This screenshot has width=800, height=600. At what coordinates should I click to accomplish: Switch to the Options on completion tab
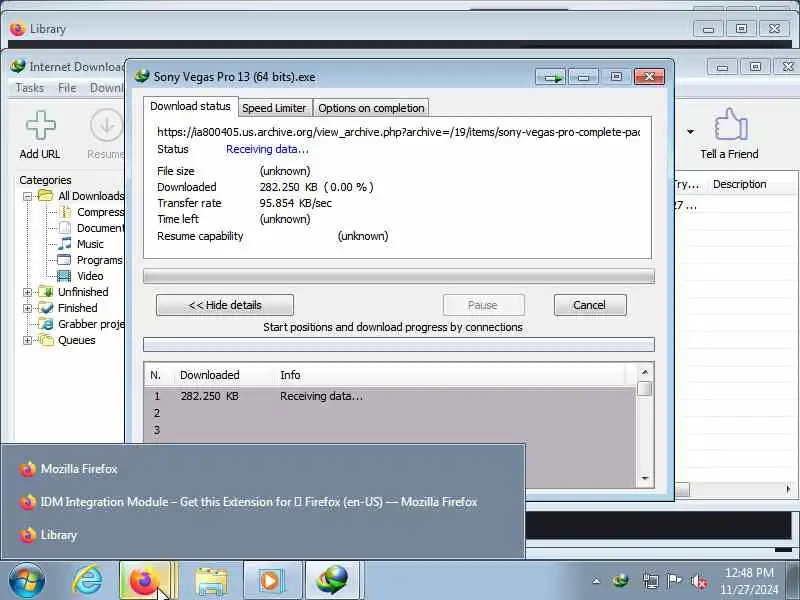pos(371,108)
